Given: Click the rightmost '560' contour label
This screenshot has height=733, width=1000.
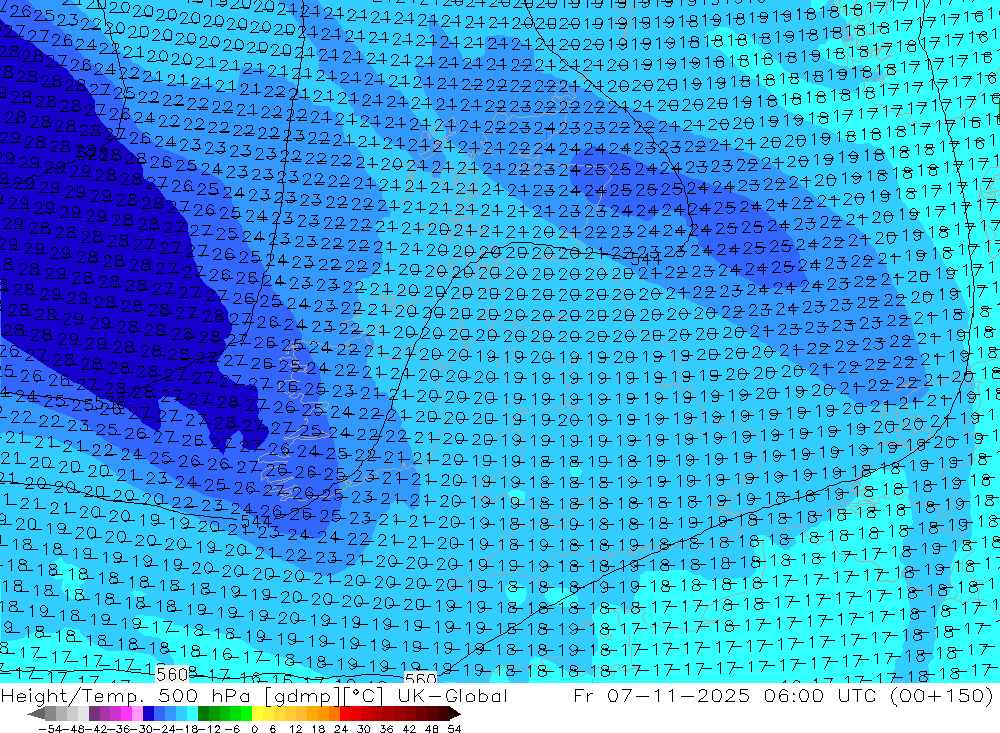Looking at the screenshot, I should click(x=420, y=679).
